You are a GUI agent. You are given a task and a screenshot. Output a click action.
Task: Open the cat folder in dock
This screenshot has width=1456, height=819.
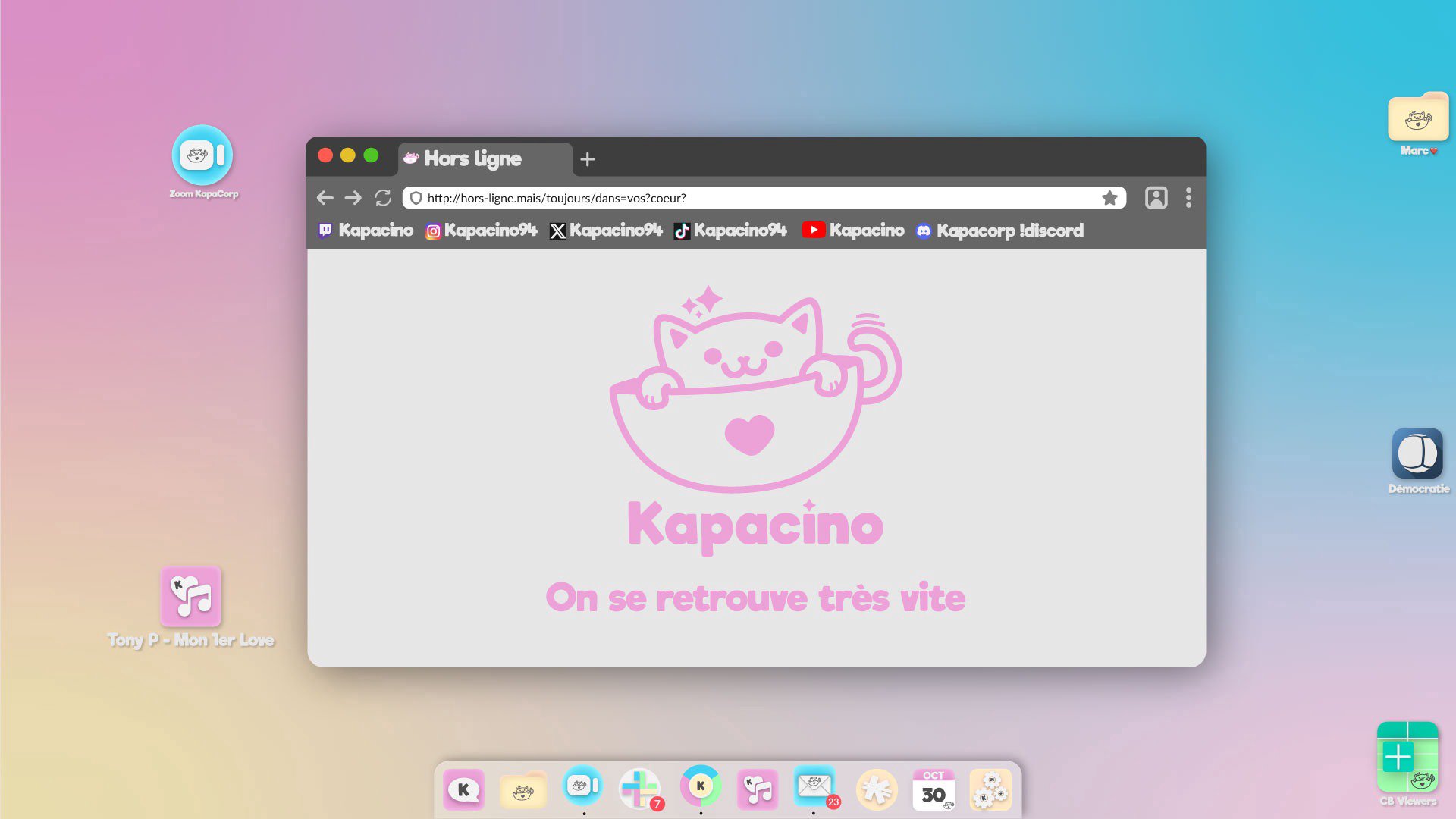point(523,790)
